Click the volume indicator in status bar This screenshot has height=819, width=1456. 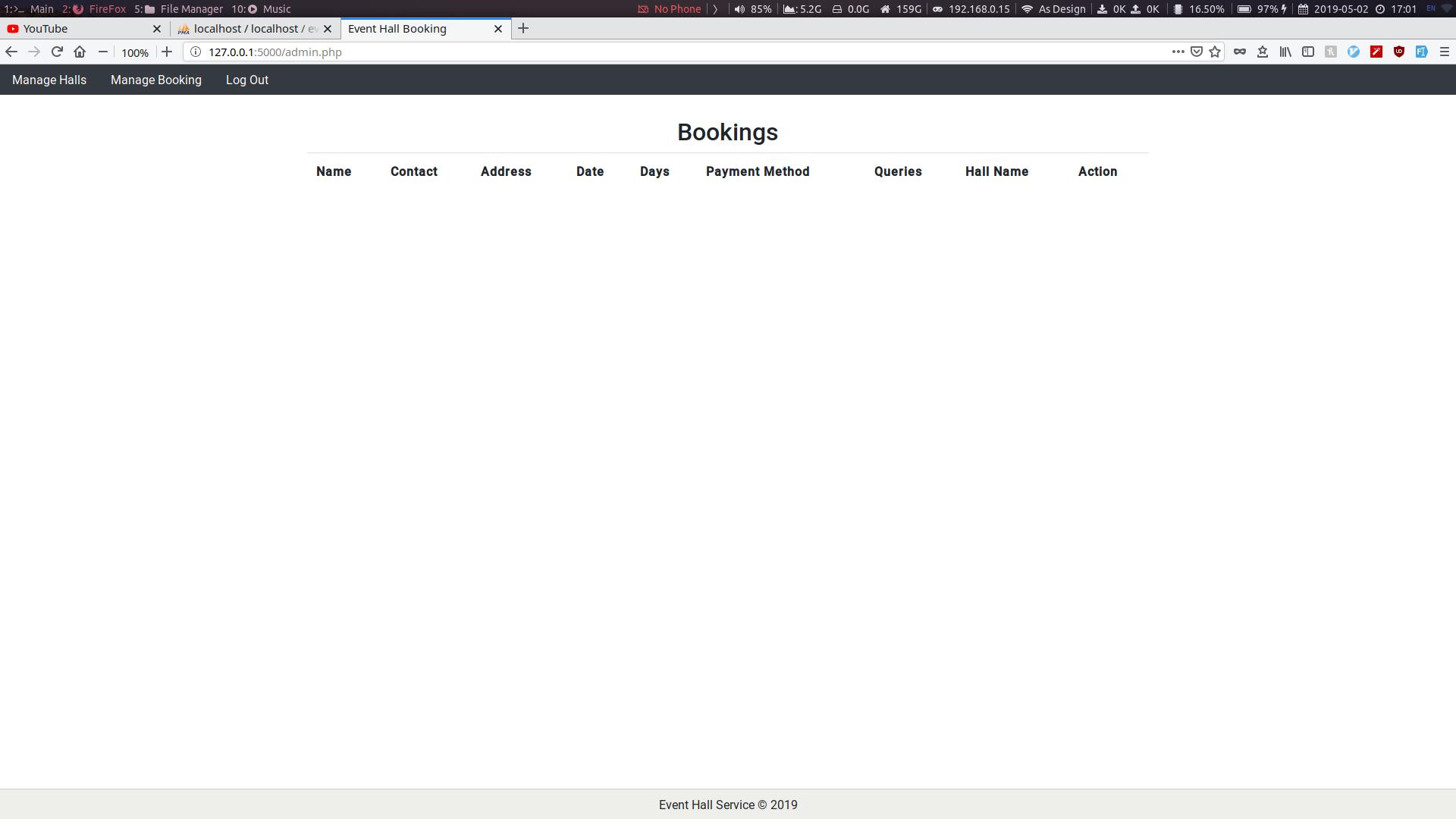click(x=753, y=9)
